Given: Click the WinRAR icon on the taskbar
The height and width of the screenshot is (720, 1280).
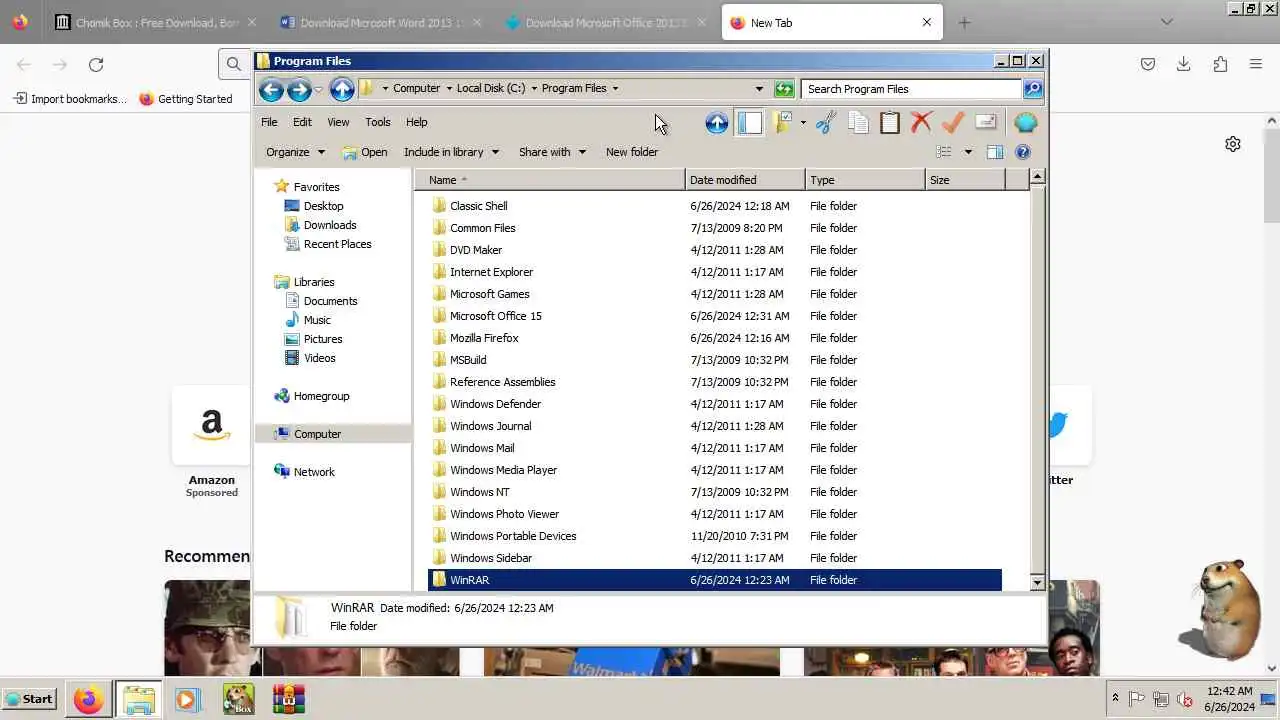Looking at the screenshot, I should click(288, 699).
